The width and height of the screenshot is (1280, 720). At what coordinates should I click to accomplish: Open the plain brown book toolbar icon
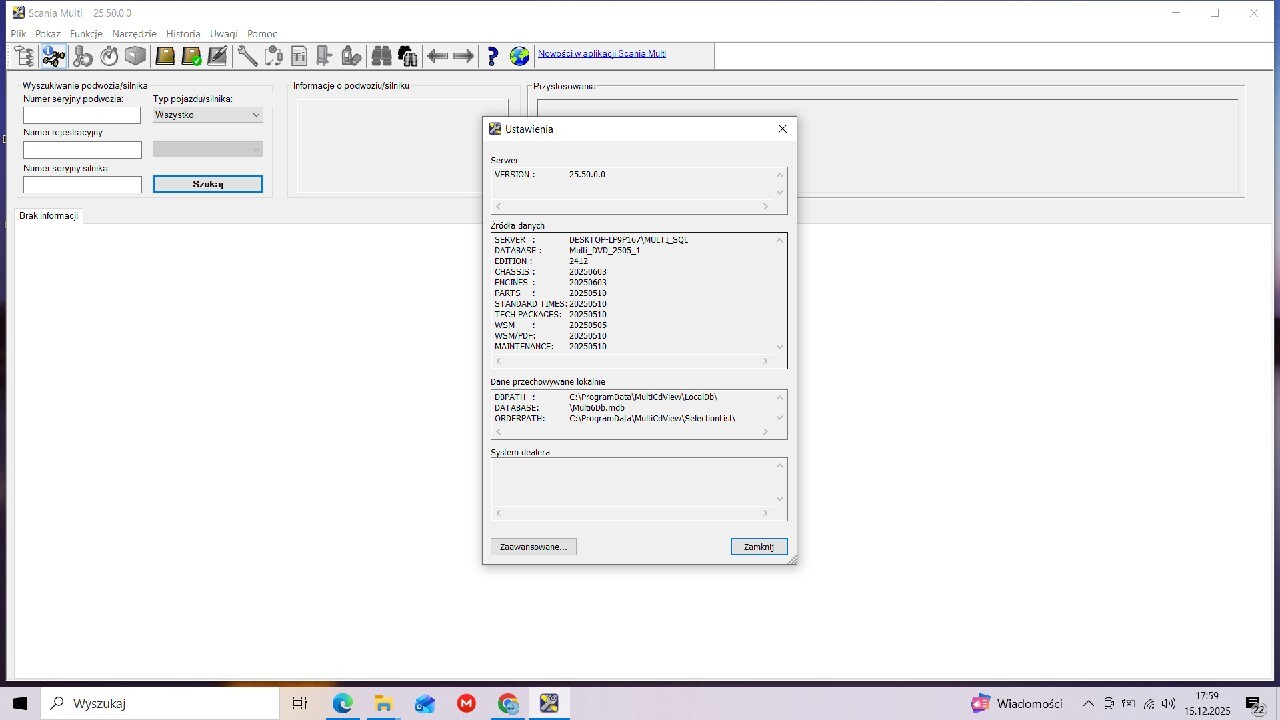(x=165, y=56)
